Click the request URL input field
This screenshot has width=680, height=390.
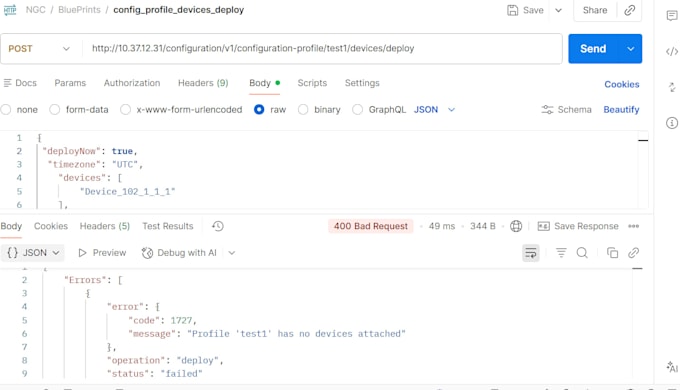click(x=322, y=49)
